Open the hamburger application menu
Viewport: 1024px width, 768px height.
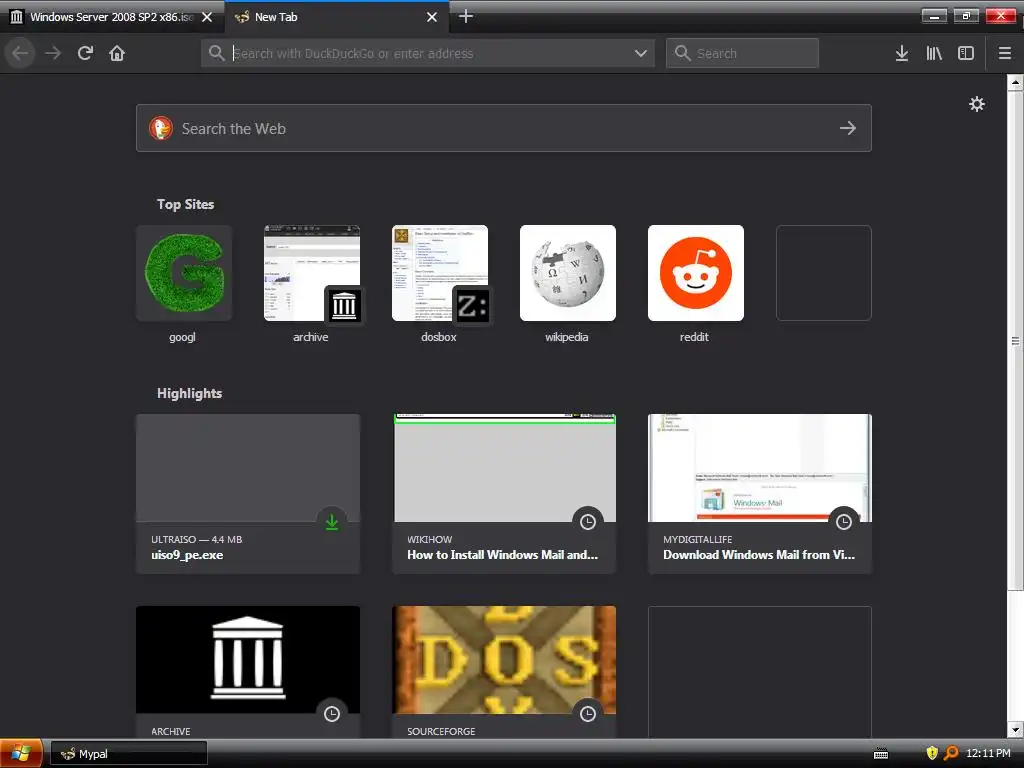coord(1004,53)
